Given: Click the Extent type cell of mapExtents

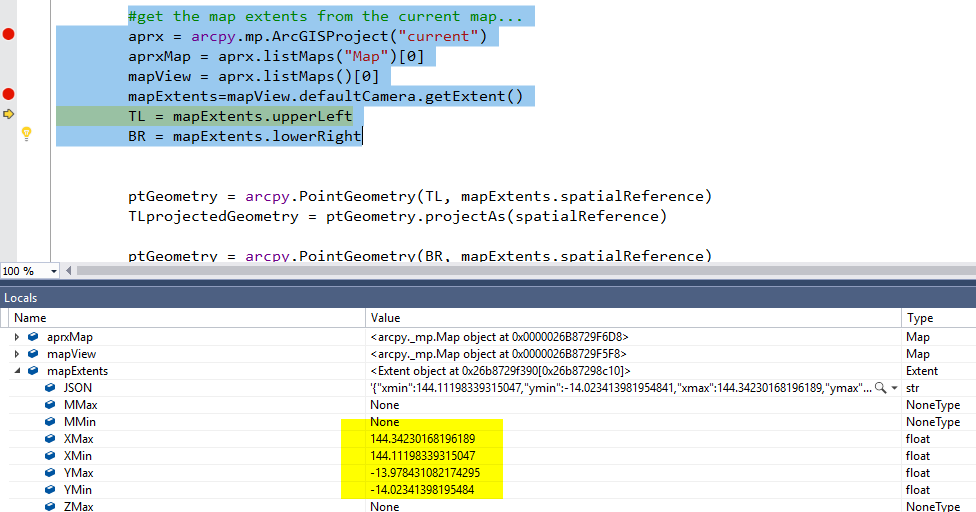Looking at the screenshot, I should [x=921, y=371].
